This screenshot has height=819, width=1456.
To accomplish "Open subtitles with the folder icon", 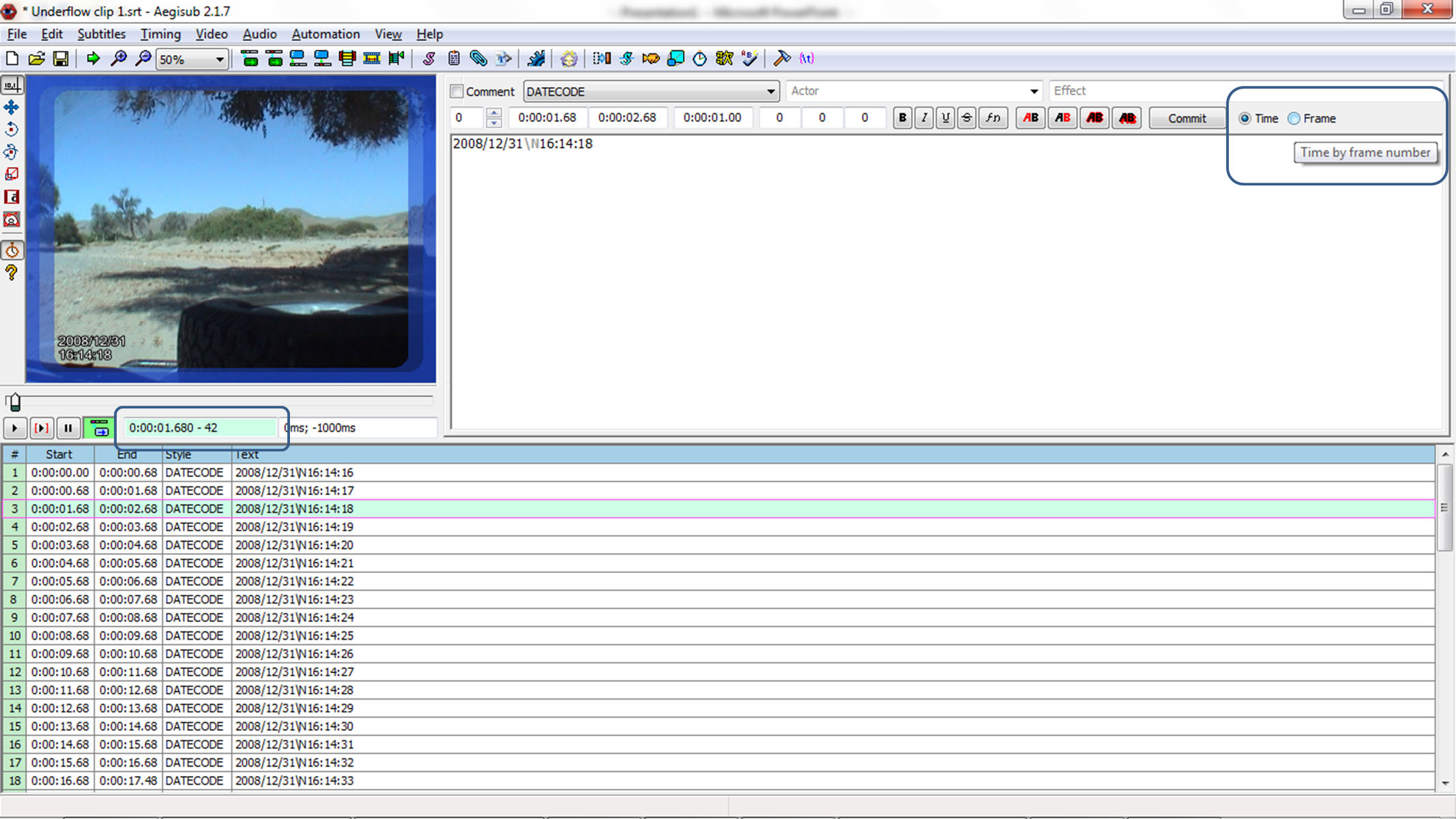I will click(36, 59).
